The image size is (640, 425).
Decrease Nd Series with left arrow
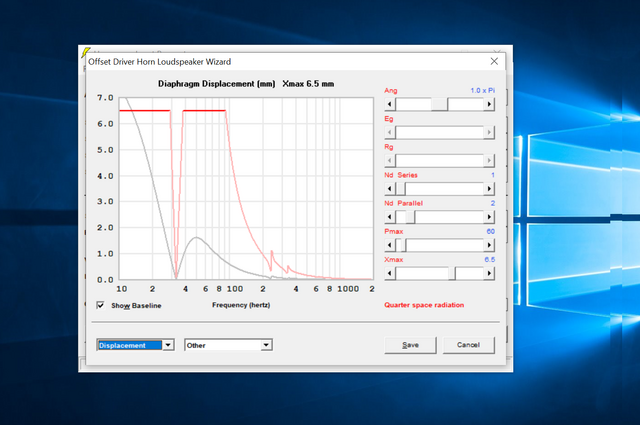(x=390, y=189)
